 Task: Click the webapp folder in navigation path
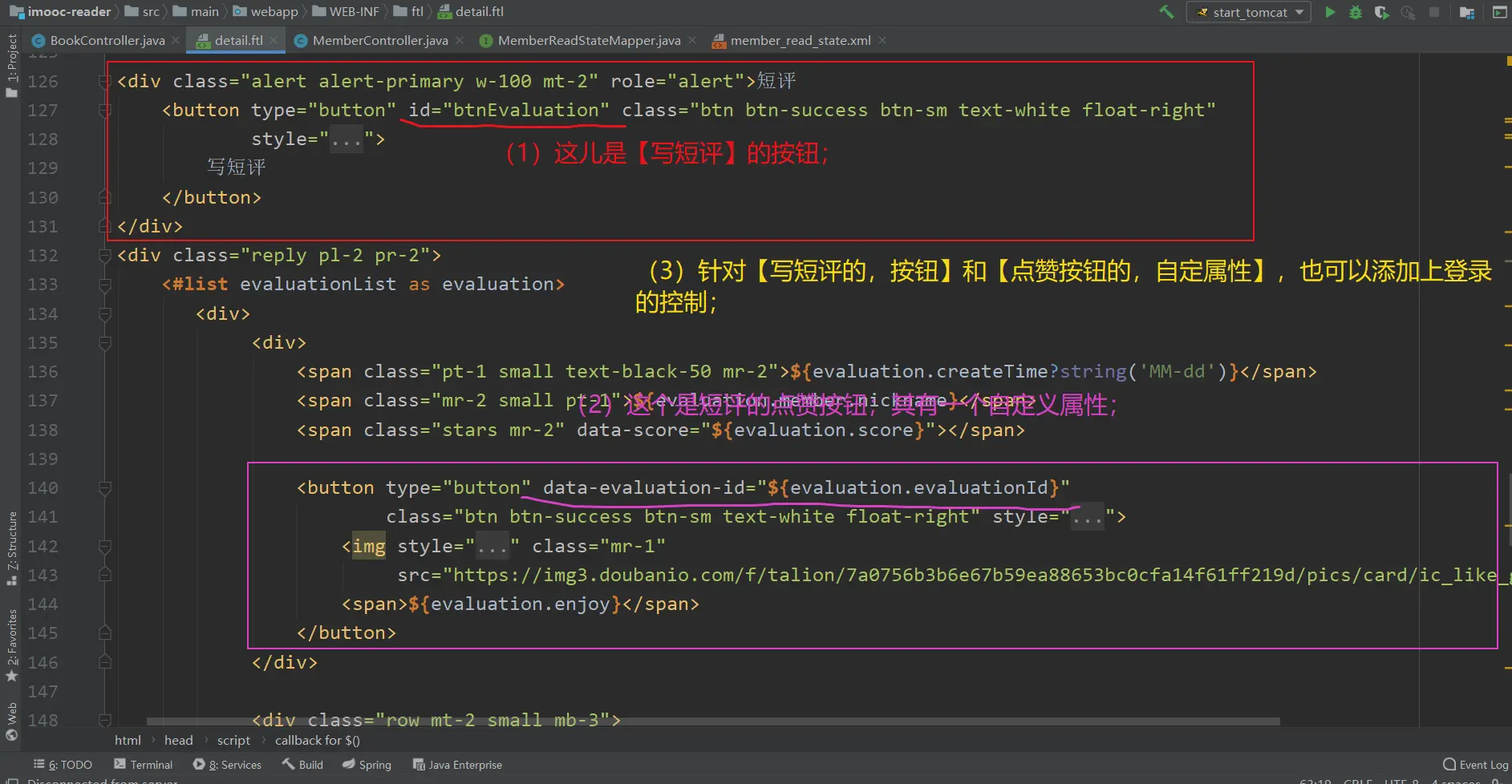pyautogui.click(x=274, y=12)
